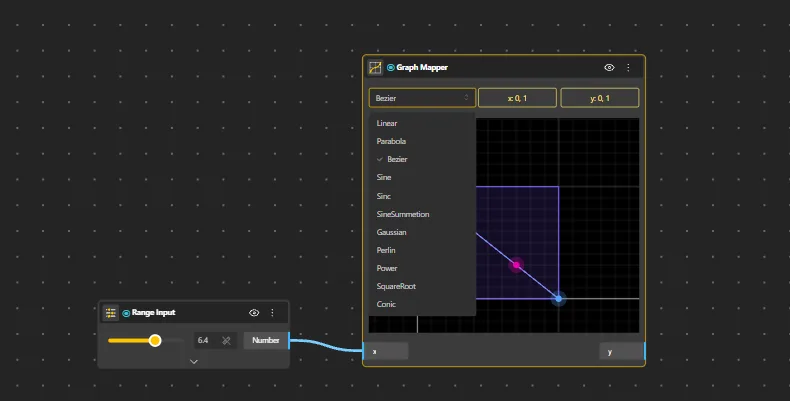Choose the checked Bezier option
Viewport: 790px width, 401px height.
422,159
